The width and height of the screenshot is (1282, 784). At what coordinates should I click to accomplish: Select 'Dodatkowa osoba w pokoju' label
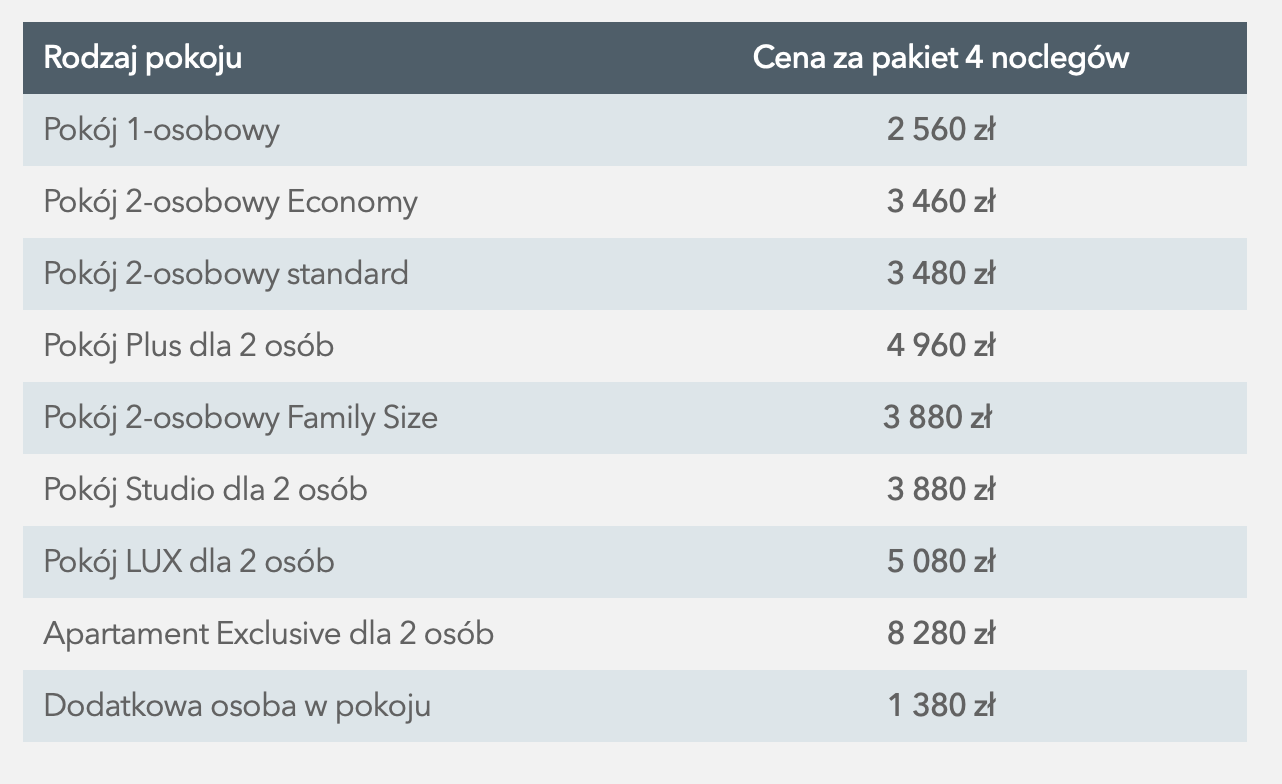[x=238, y=706]
